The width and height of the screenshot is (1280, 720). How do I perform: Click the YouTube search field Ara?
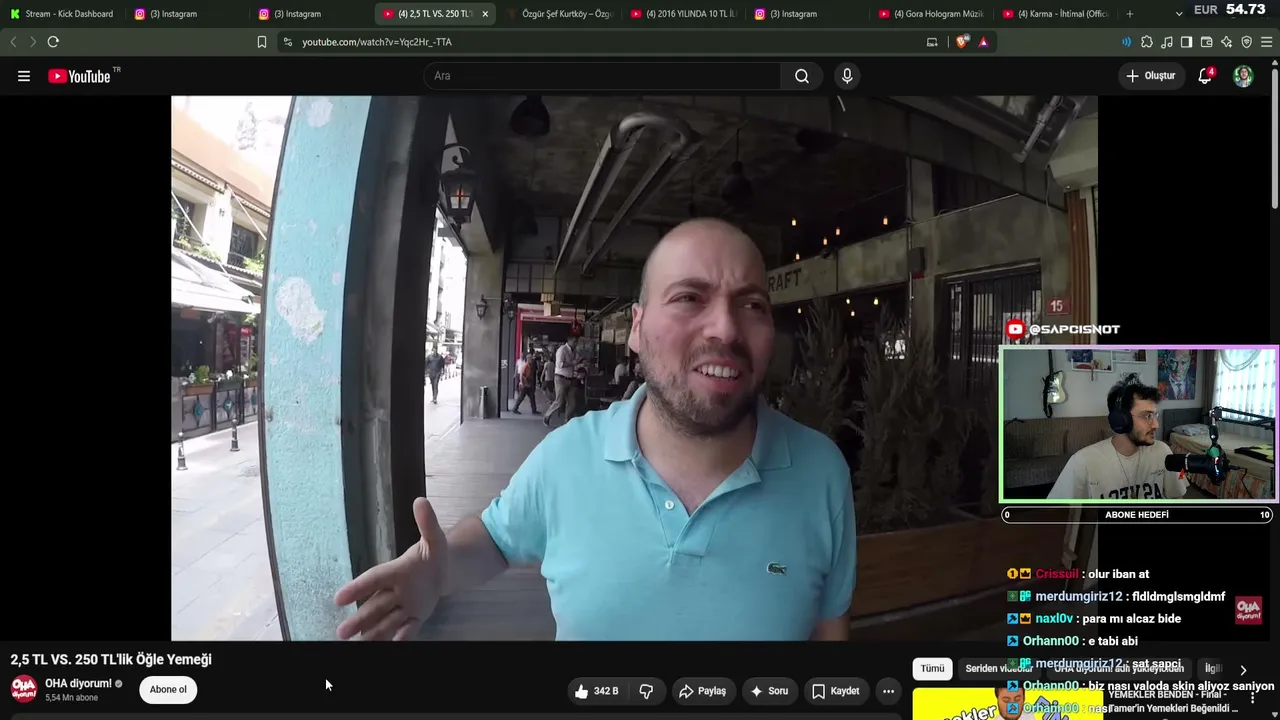[x=602, y=76]
